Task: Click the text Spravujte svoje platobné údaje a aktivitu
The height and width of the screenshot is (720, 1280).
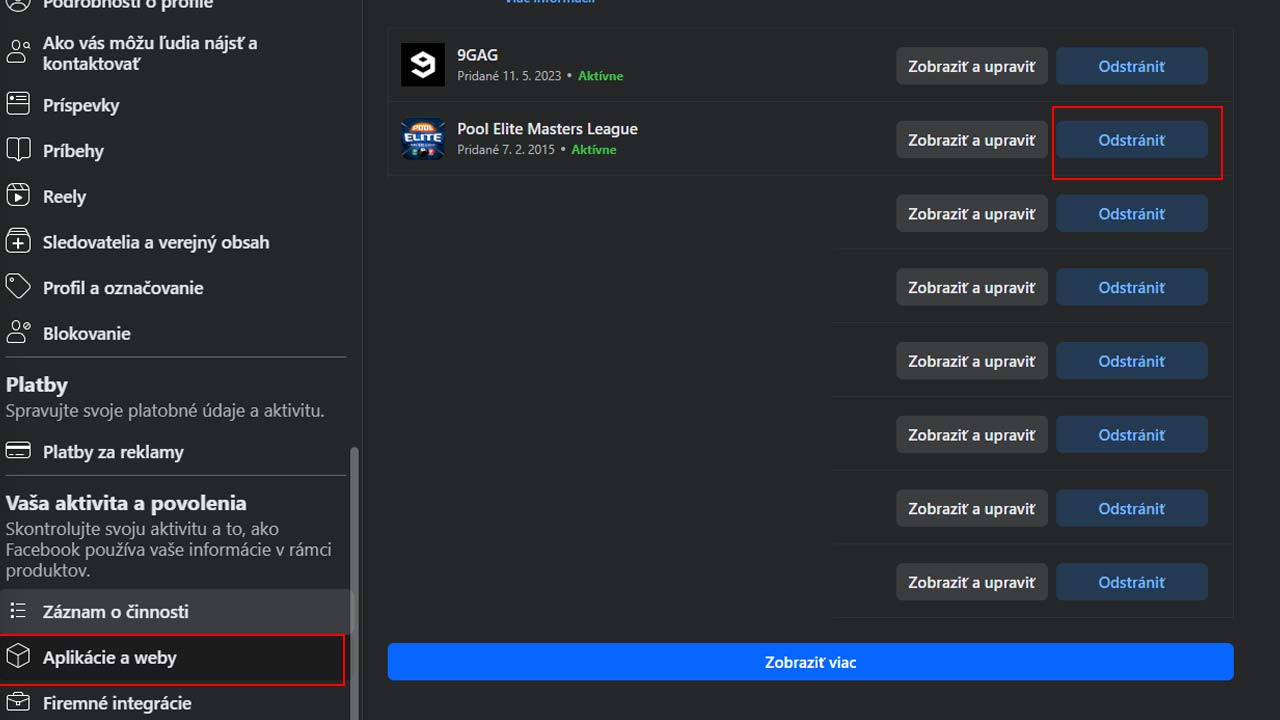Action: [x=165, y=411]
